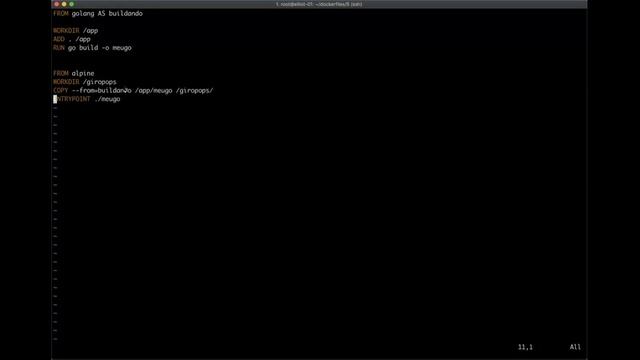Click the '/app/meugo' source path

click(x=153, y=91)
